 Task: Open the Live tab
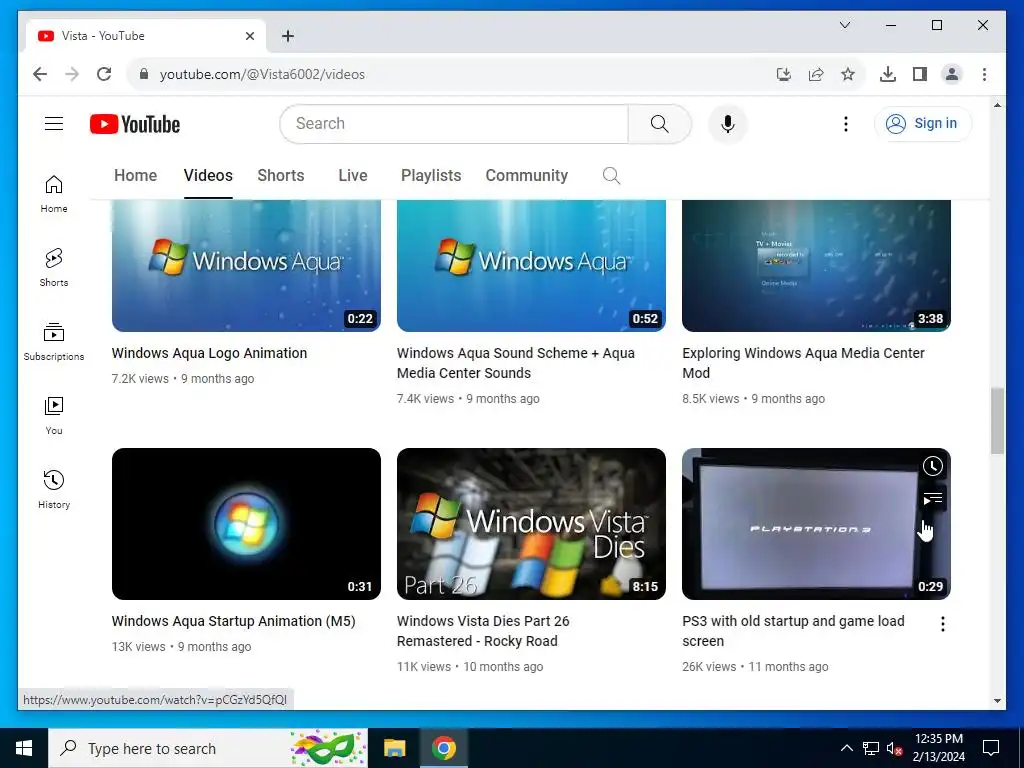click(353, 176)
